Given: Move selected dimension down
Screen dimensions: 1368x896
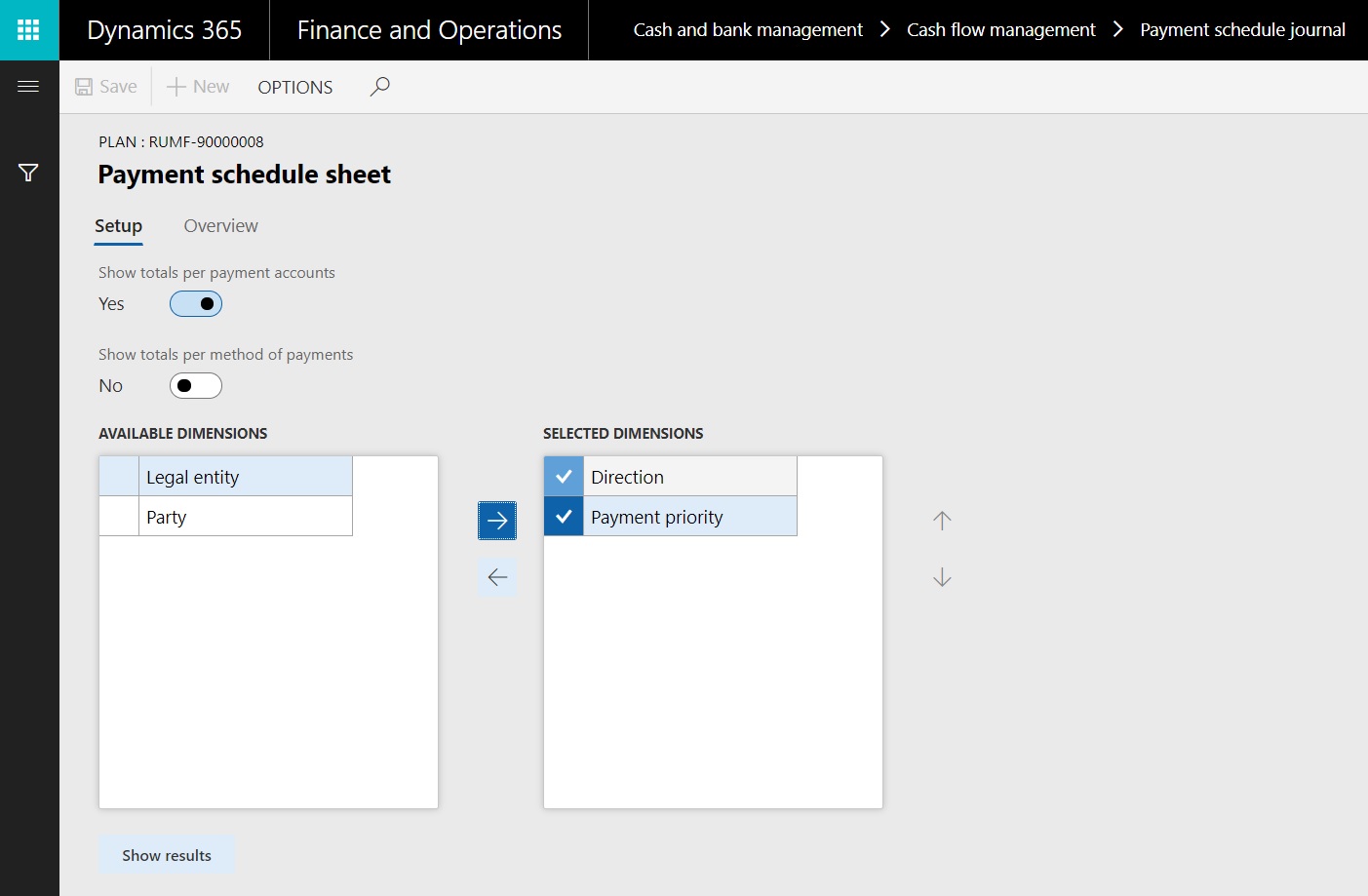Looking at the screenshot, I should (x=942, y=577).
